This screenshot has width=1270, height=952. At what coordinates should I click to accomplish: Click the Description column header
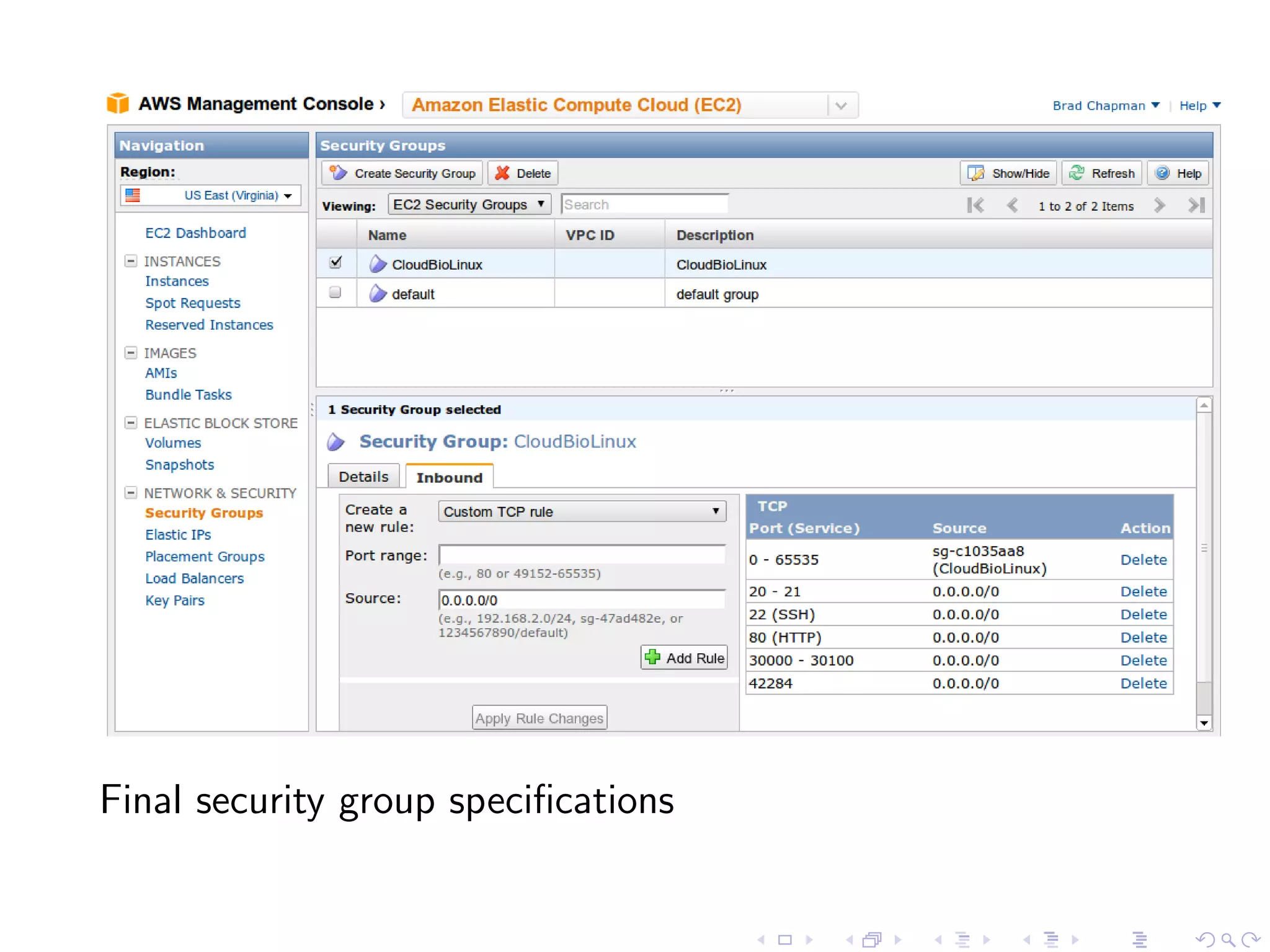tap(939, 235)
